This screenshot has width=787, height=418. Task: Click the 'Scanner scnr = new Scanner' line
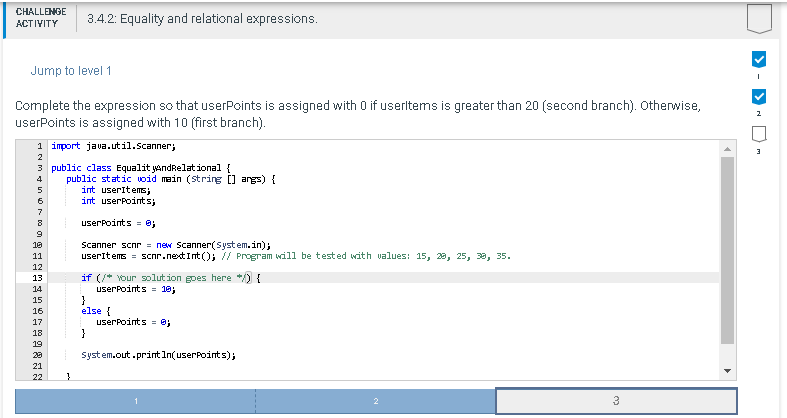pyautogui.click(x=176, y=245)
